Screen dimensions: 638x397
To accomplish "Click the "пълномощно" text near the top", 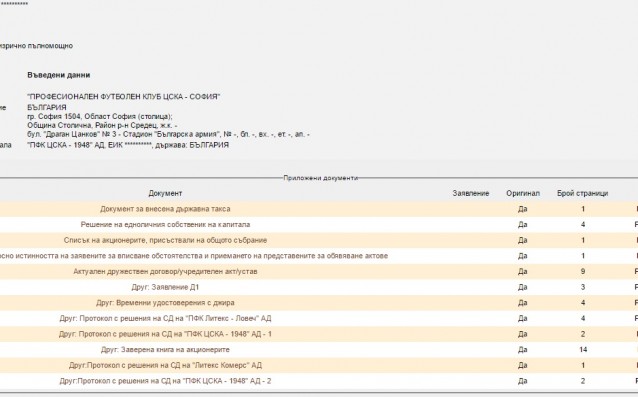I will (50, 46).
